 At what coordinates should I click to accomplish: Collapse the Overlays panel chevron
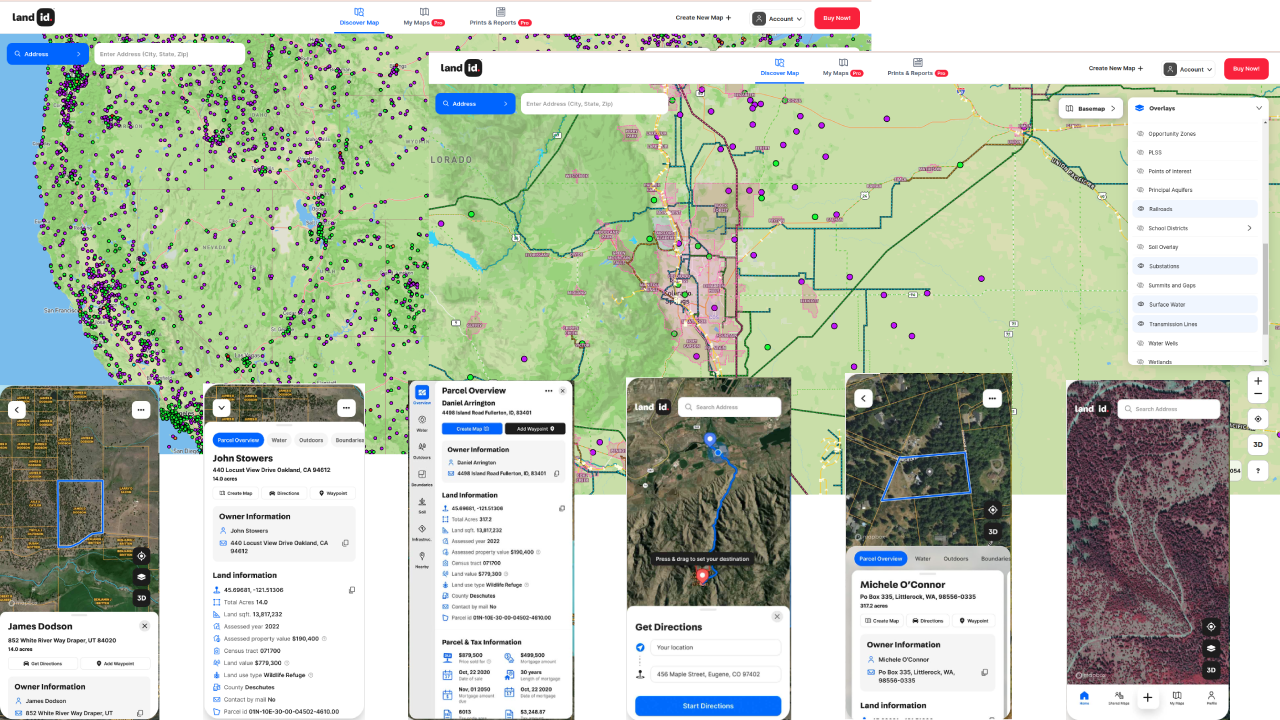pos(1258,108)
